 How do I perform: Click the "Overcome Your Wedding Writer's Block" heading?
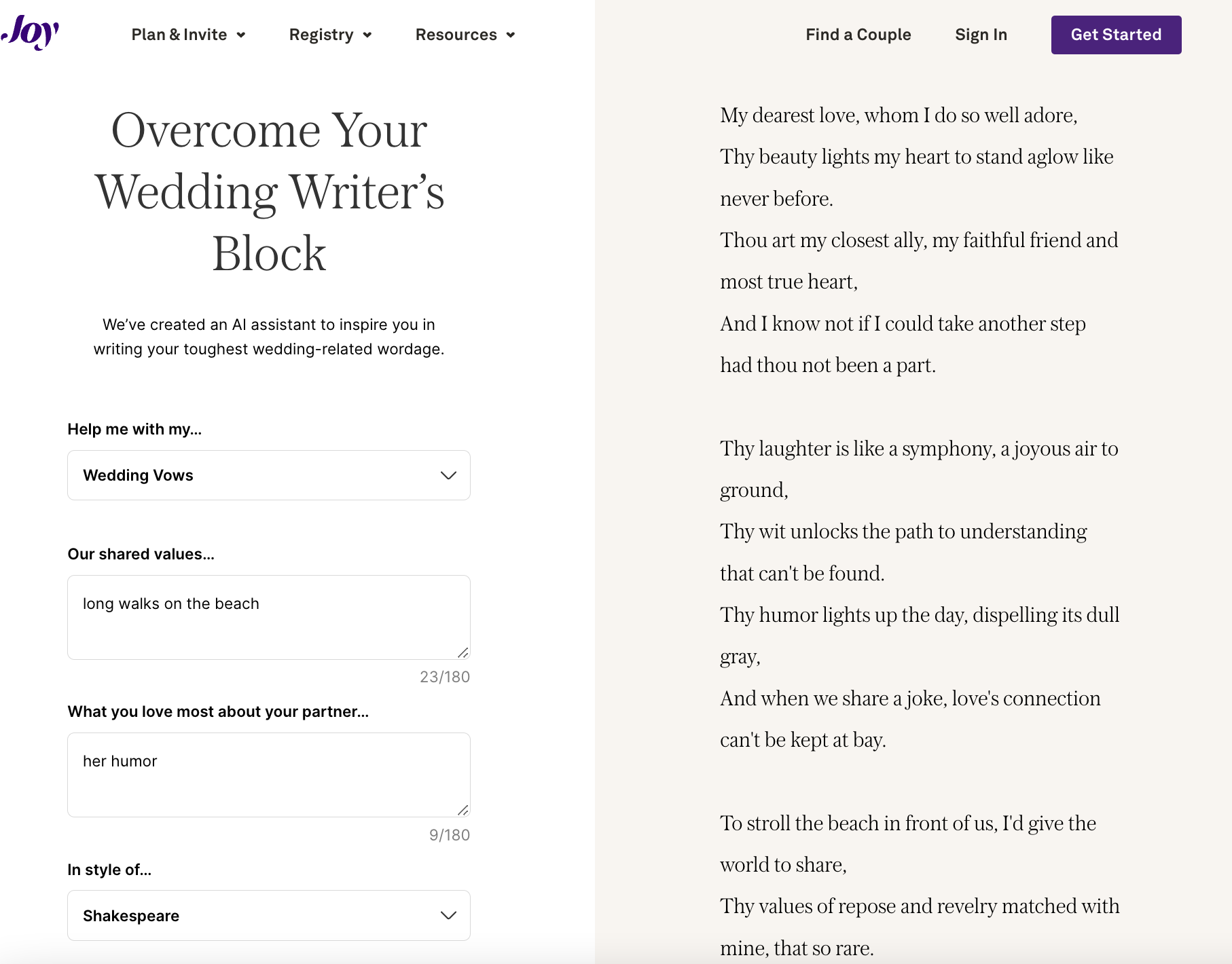269,191
